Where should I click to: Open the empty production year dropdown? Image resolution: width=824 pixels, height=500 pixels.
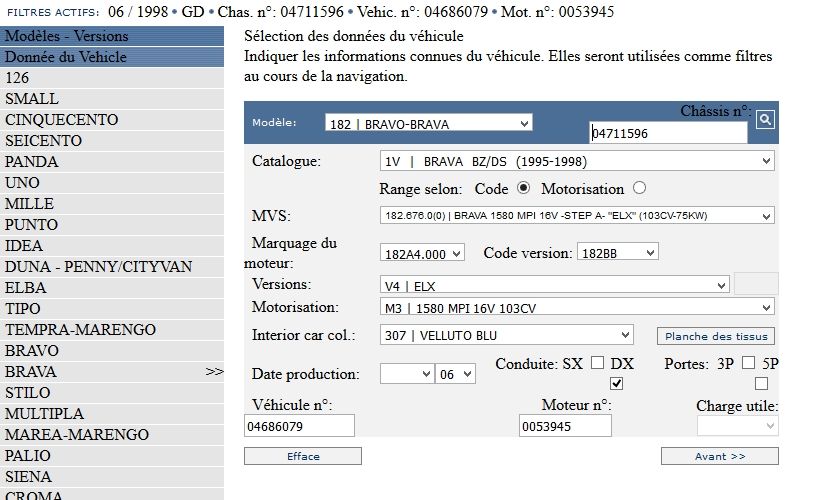407,374
